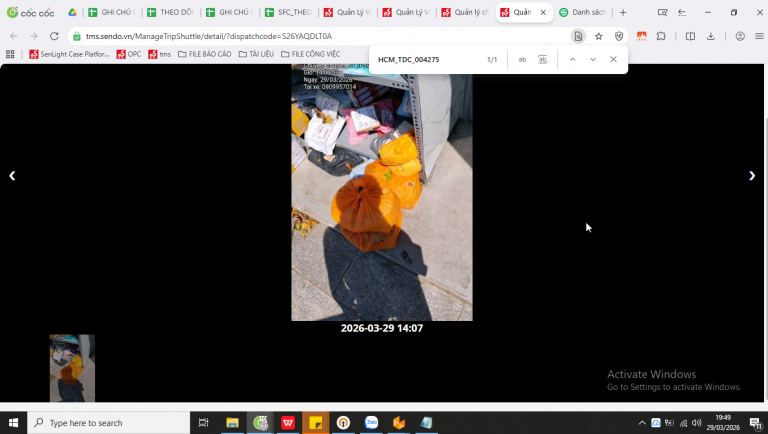Viewport: 768px width, 434px height.
Task: Open the Google Drive pinned tab
Action: point(72,12)
